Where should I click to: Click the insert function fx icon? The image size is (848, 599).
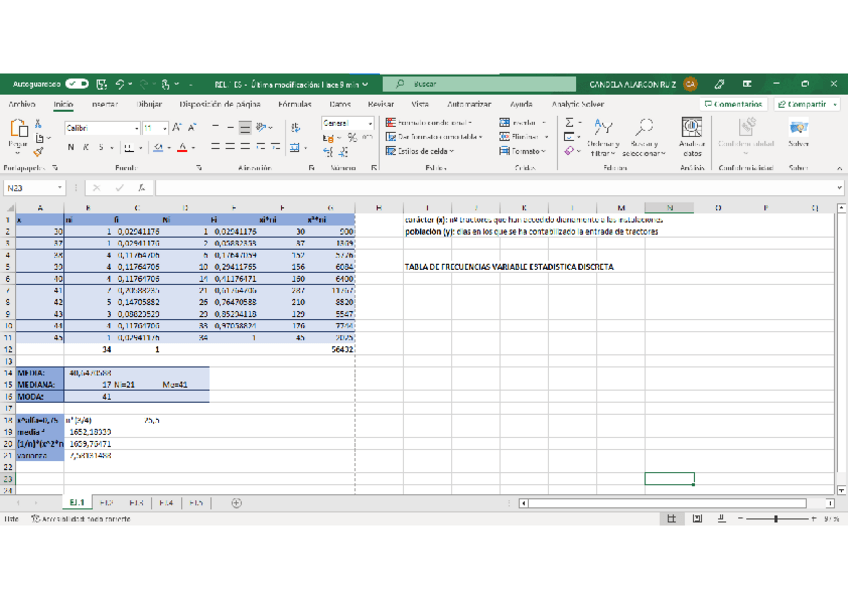coord(142,188)
